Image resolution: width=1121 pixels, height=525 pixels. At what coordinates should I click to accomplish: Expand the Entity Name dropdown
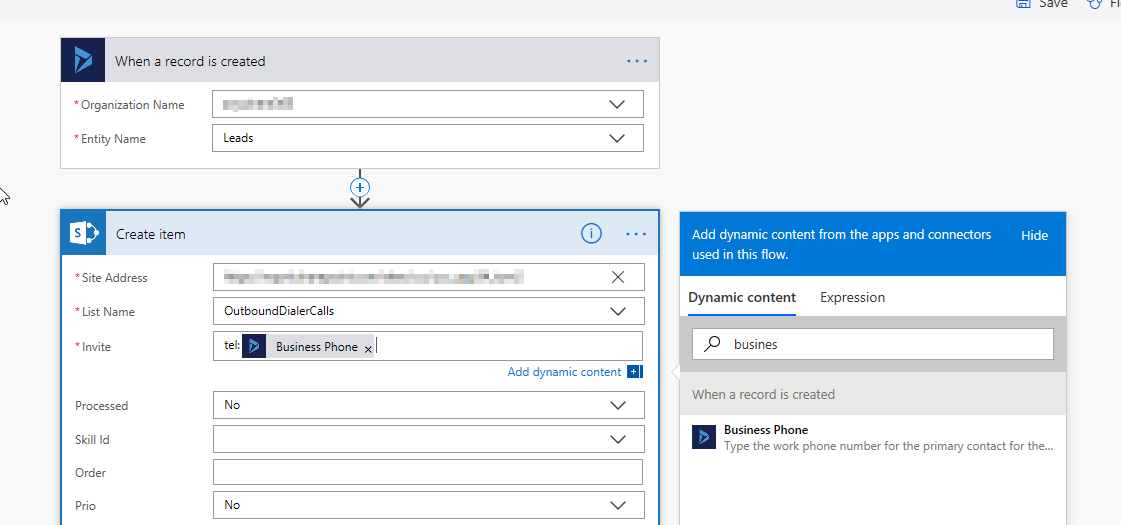coord(617,139)
